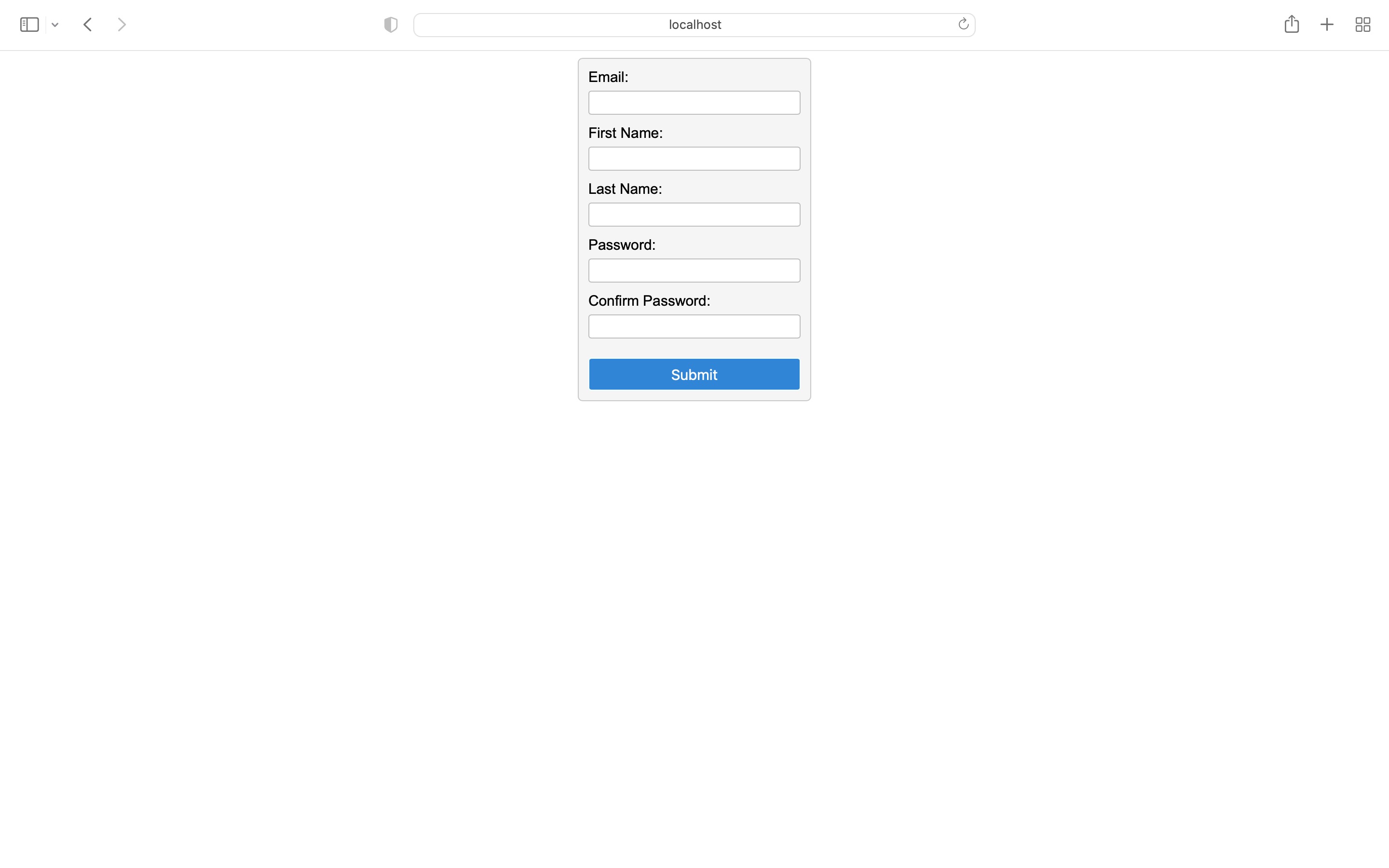Click the First Name label
This screenshot has height=868, width=1389.
click(x=625, y=133)
